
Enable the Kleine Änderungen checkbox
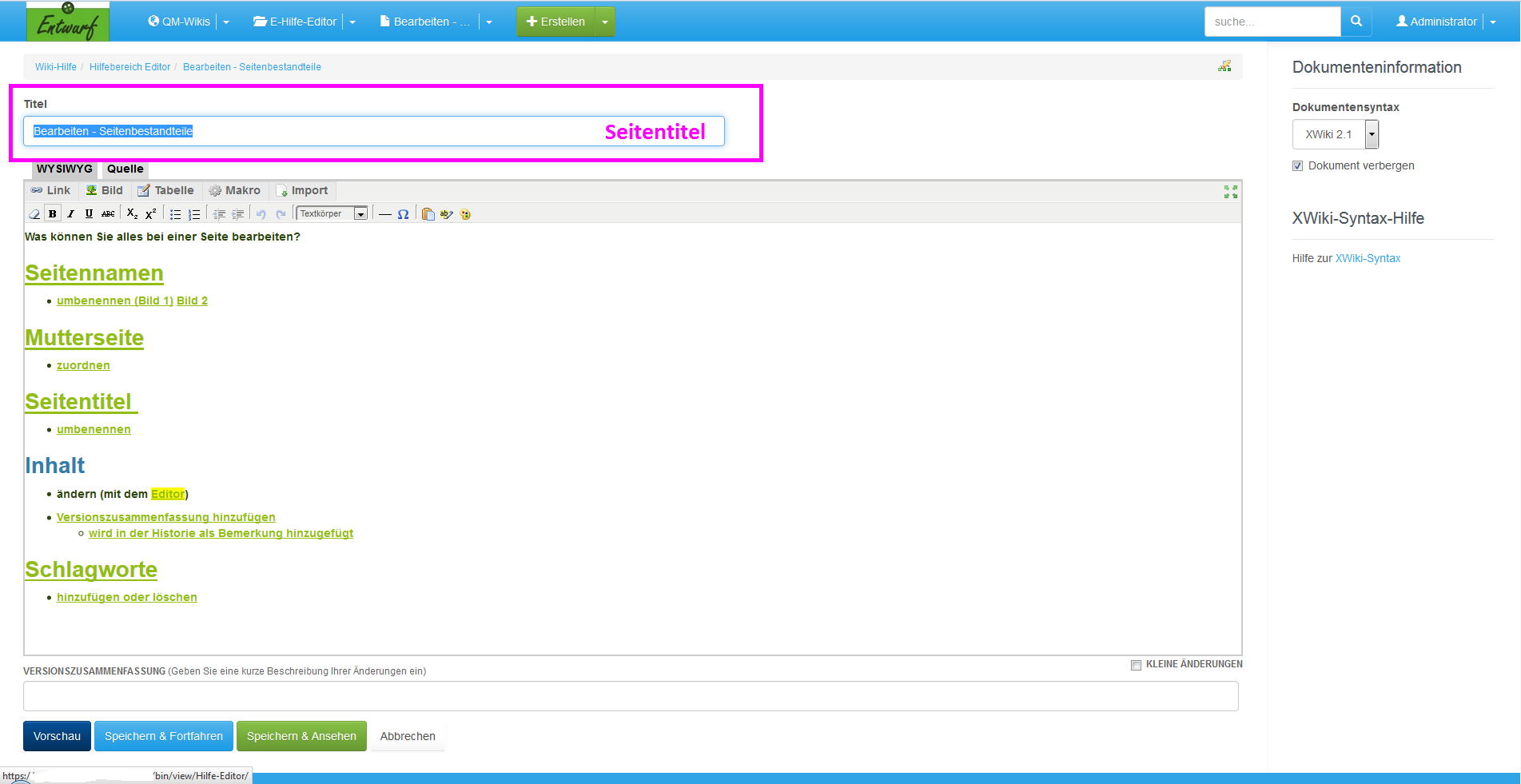click(1136, 665)
